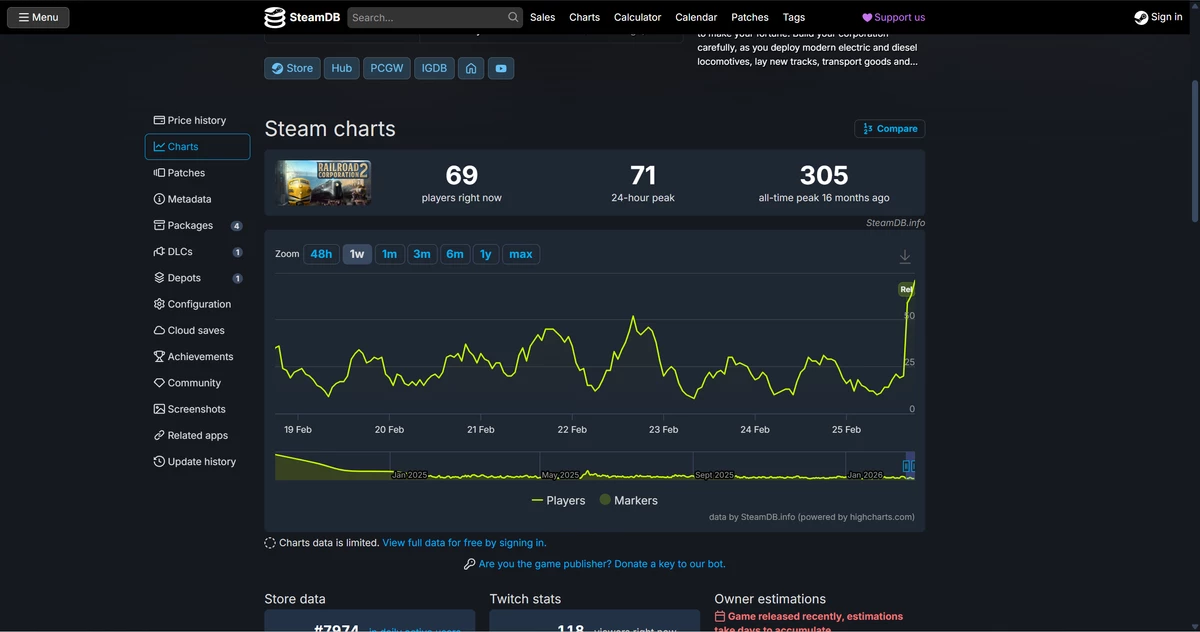This screenshot has width=1200, height=632.
Task: Open Price history in sidebar
Action: coord(196,120)
